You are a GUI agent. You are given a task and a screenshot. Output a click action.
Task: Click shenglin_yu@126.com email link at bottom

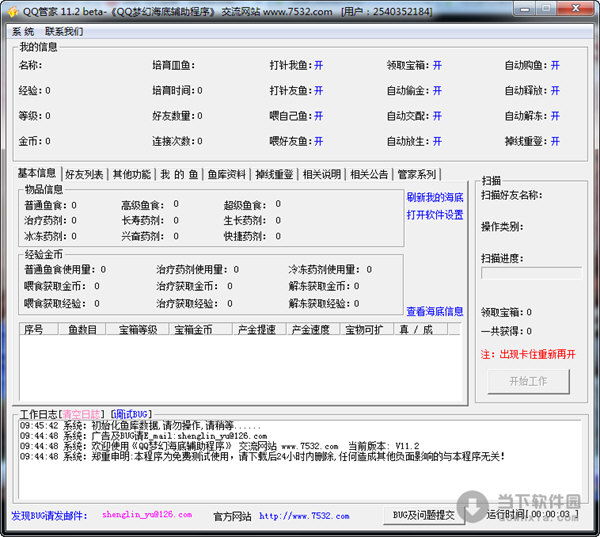[x=147, y=515]
